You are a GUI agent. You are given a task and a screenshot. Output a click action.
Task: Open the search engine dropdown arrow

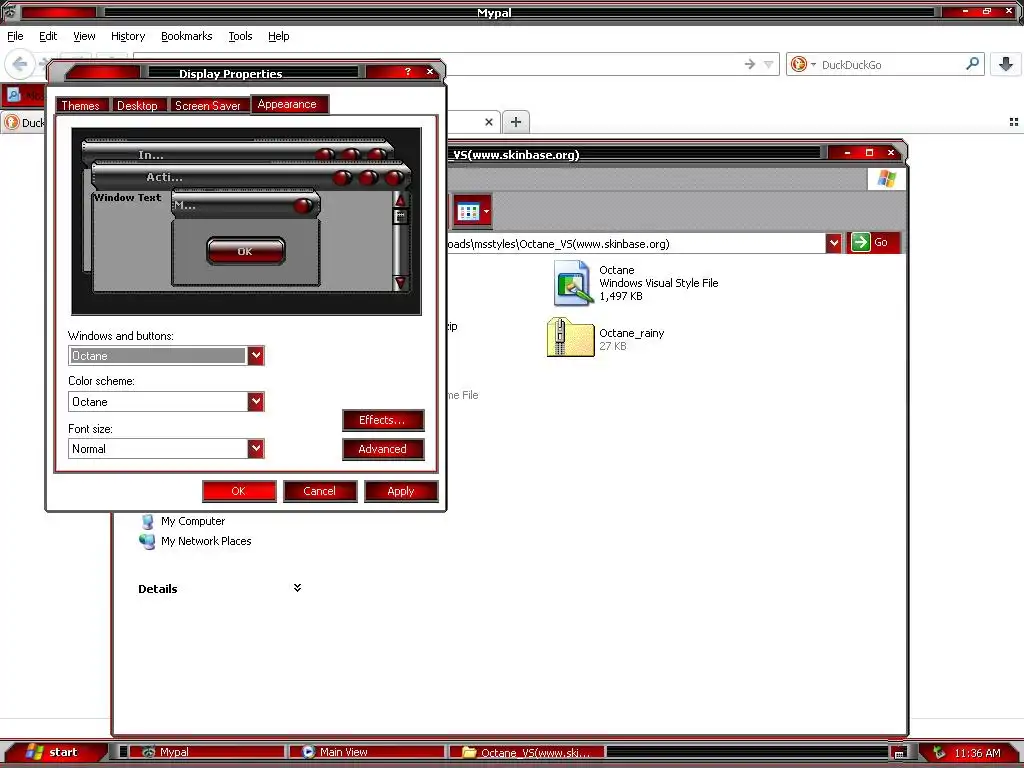coord(813,64)
